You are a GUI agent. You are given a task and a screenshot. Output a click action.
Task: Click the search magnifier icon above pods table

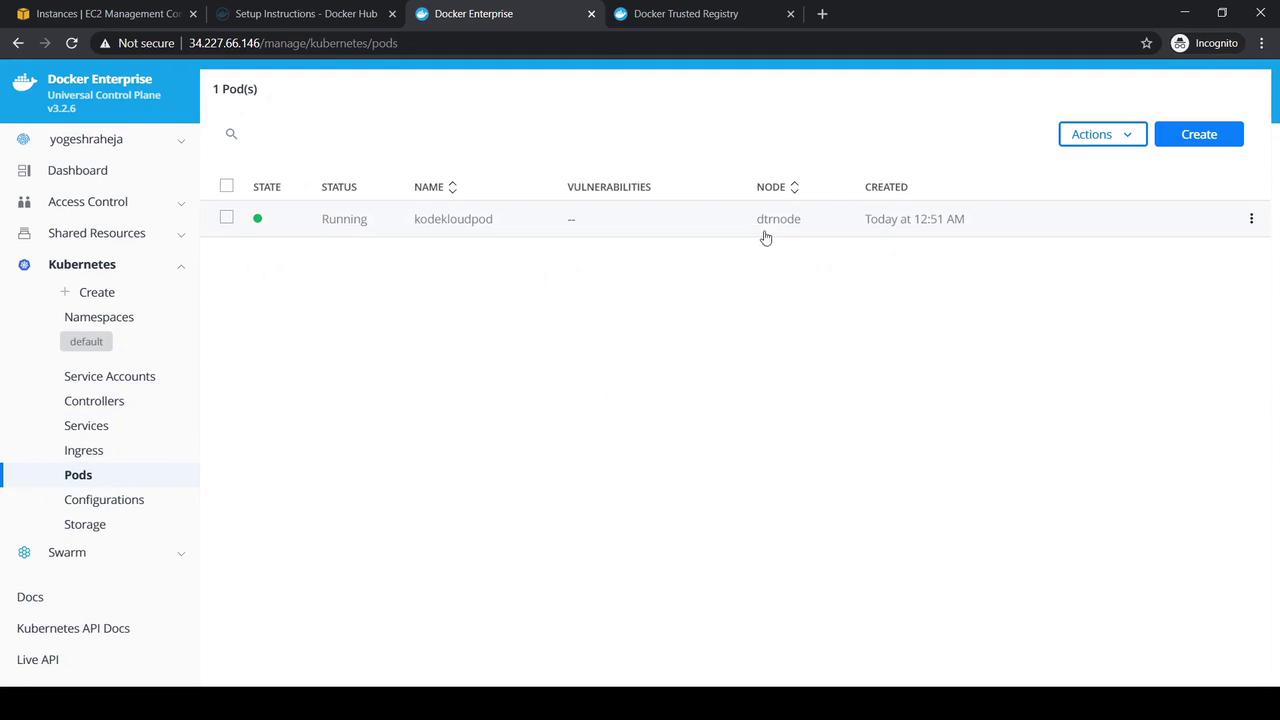(231, 134)
